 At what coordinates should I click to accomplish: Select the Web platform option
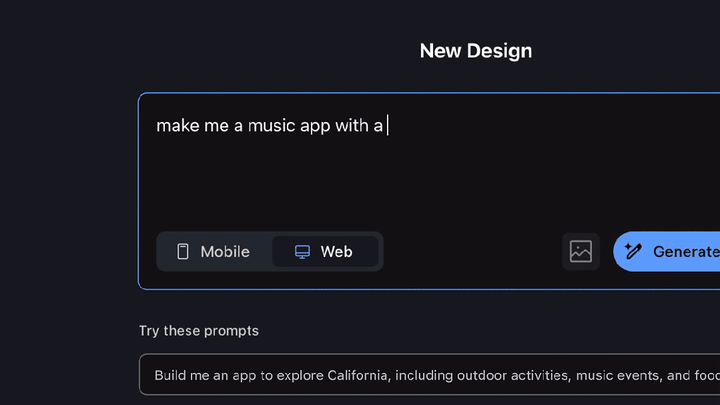click(x=325, y=251)
